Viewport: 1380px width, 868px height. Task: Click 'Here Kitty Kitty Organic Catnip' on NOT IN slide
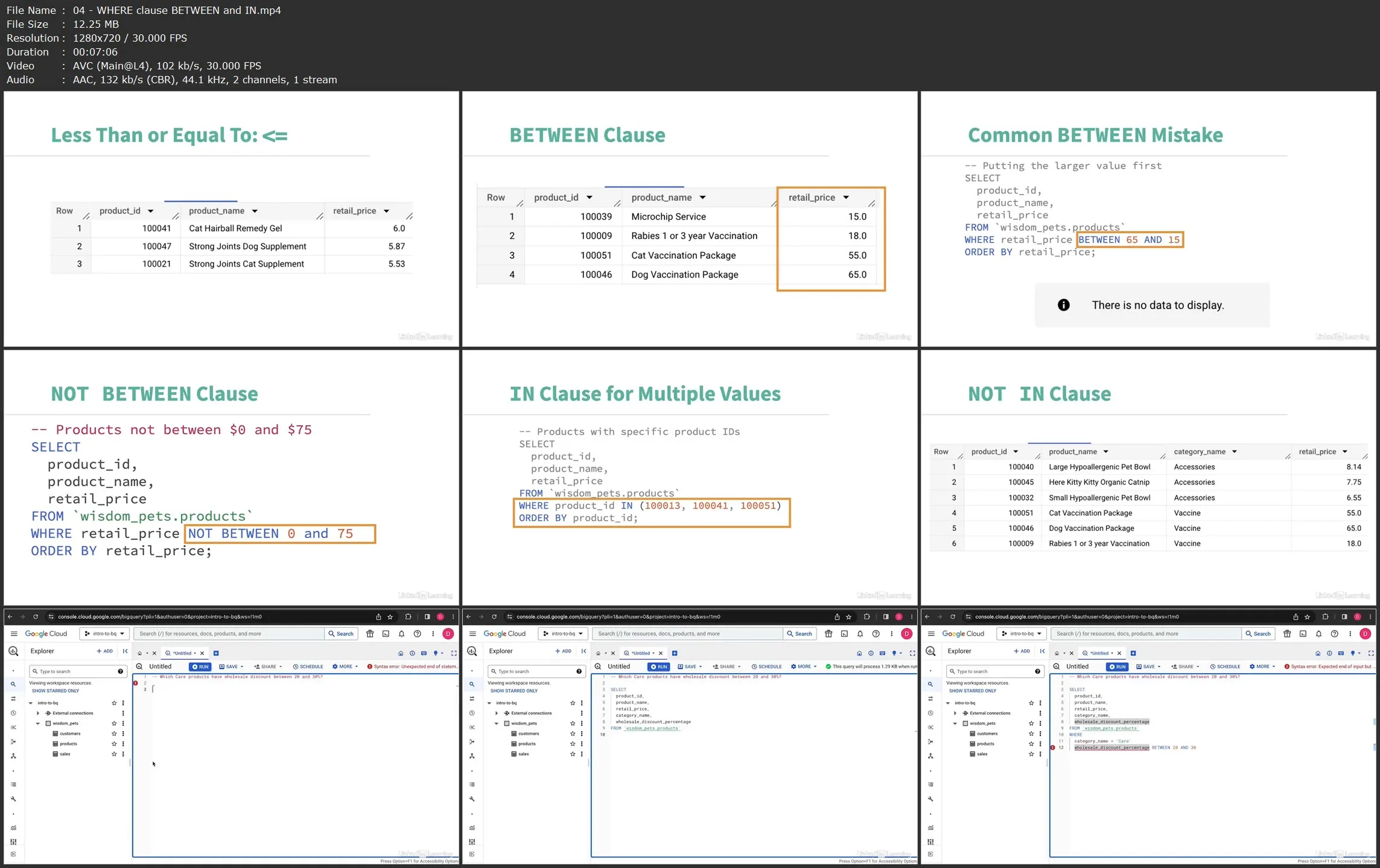point(1099,482)
